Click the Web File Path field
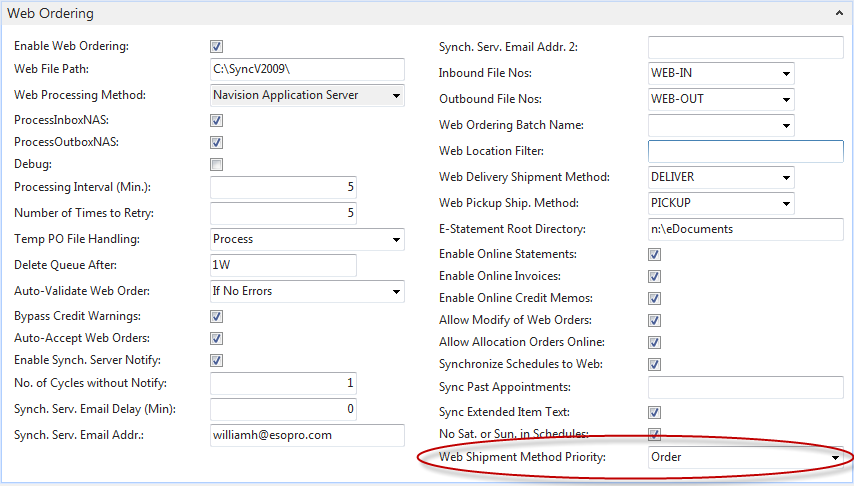The height and width of the screenshot is (486, 854). [x=306, y=70]
